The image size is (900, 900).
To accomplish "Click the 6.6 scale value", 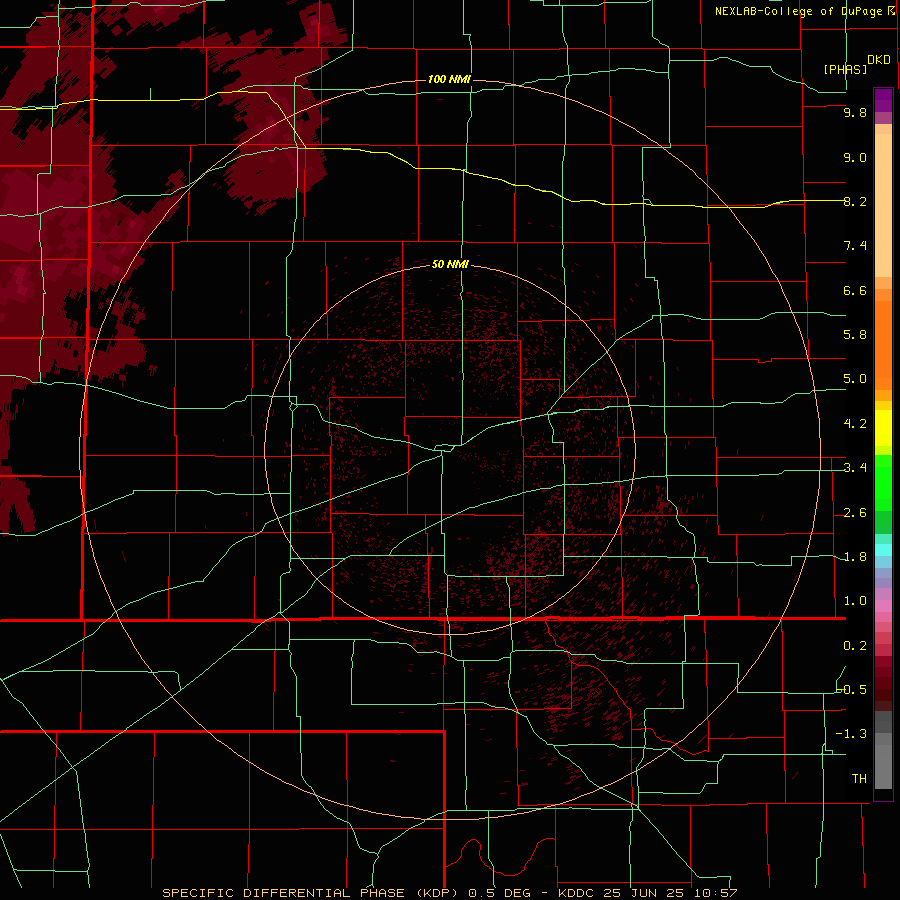I will pos(855,290).
